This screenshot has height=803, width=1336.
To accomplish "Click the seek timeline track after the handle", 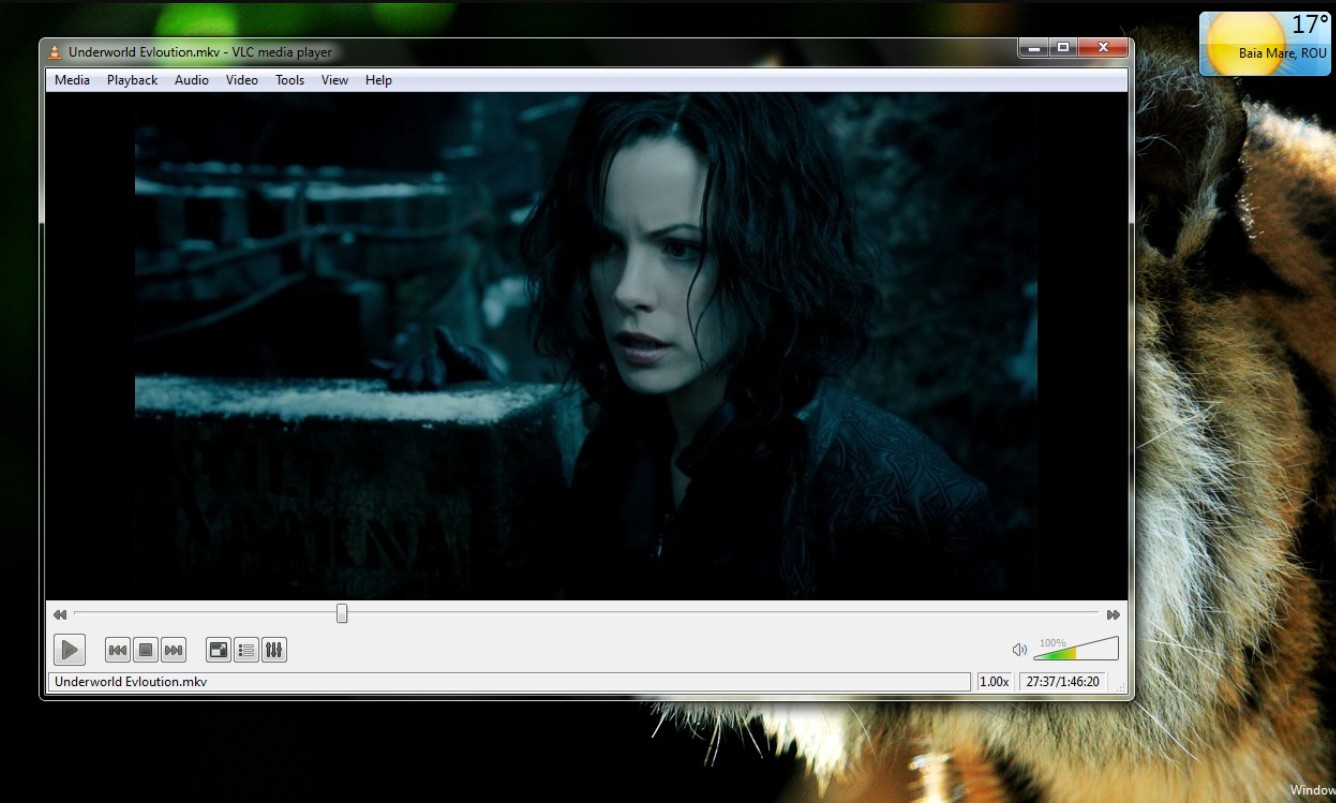I will point(723,614).
